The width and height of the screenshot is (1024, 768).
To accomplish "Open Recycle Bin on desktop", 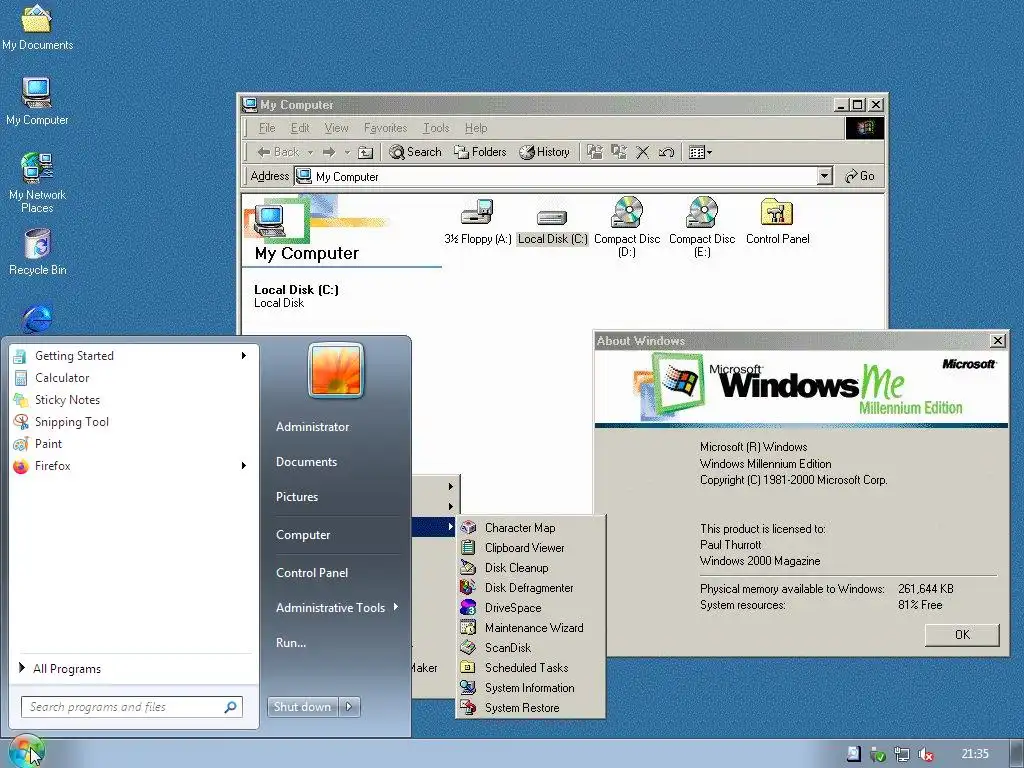I will [37, 251].
